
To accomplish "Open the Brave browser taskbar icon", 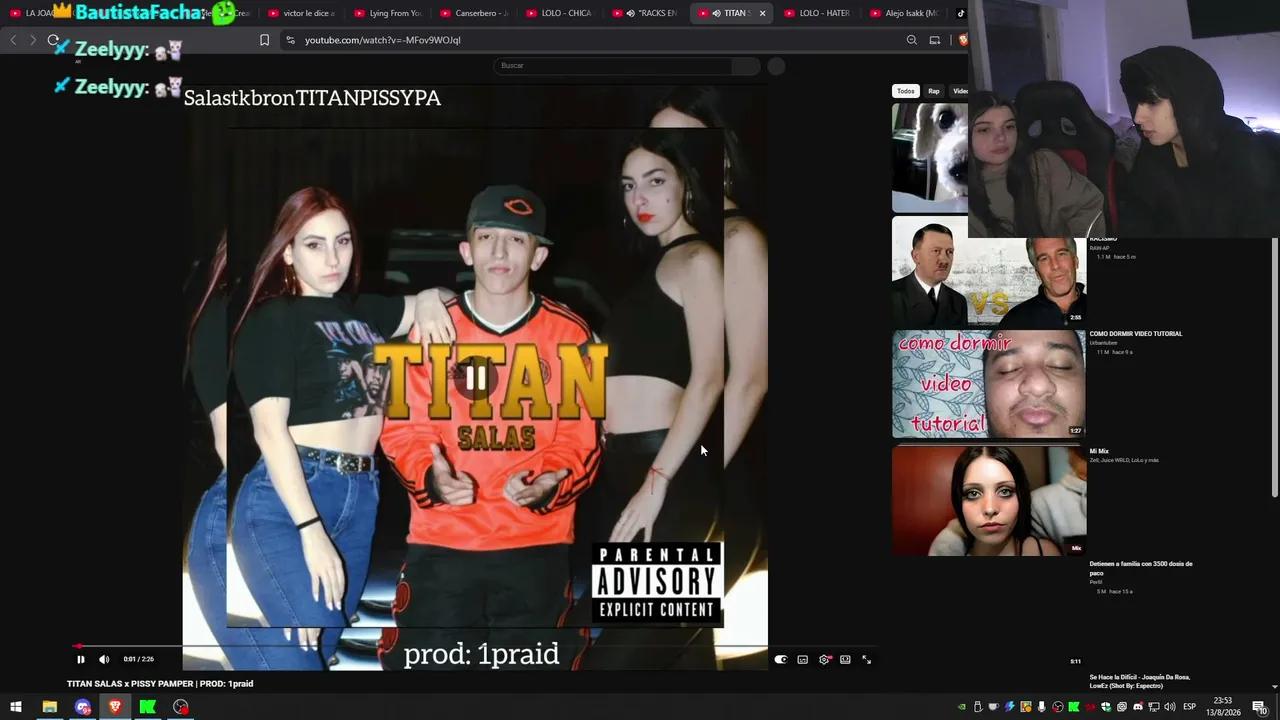I will point(115,707).
